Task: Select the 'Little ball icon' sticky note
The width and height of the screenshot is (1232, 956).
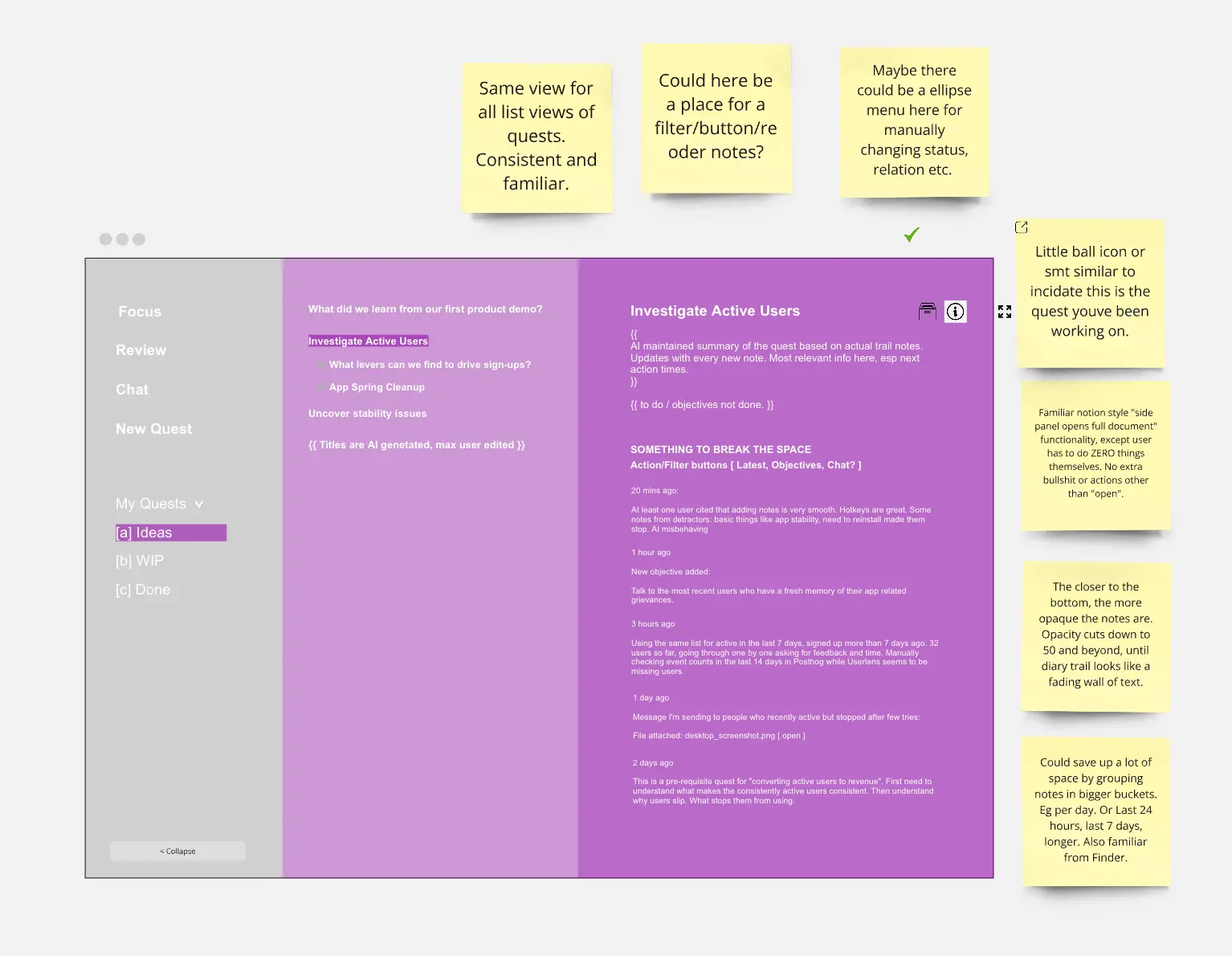Action: pos(1090,292)
